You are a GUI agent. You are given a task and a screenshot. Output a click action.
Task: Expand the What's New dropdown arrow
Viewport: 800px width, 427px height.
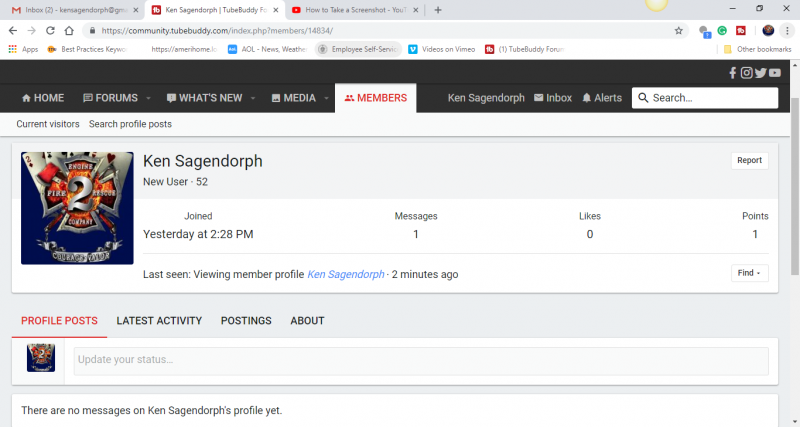[253, 99]
